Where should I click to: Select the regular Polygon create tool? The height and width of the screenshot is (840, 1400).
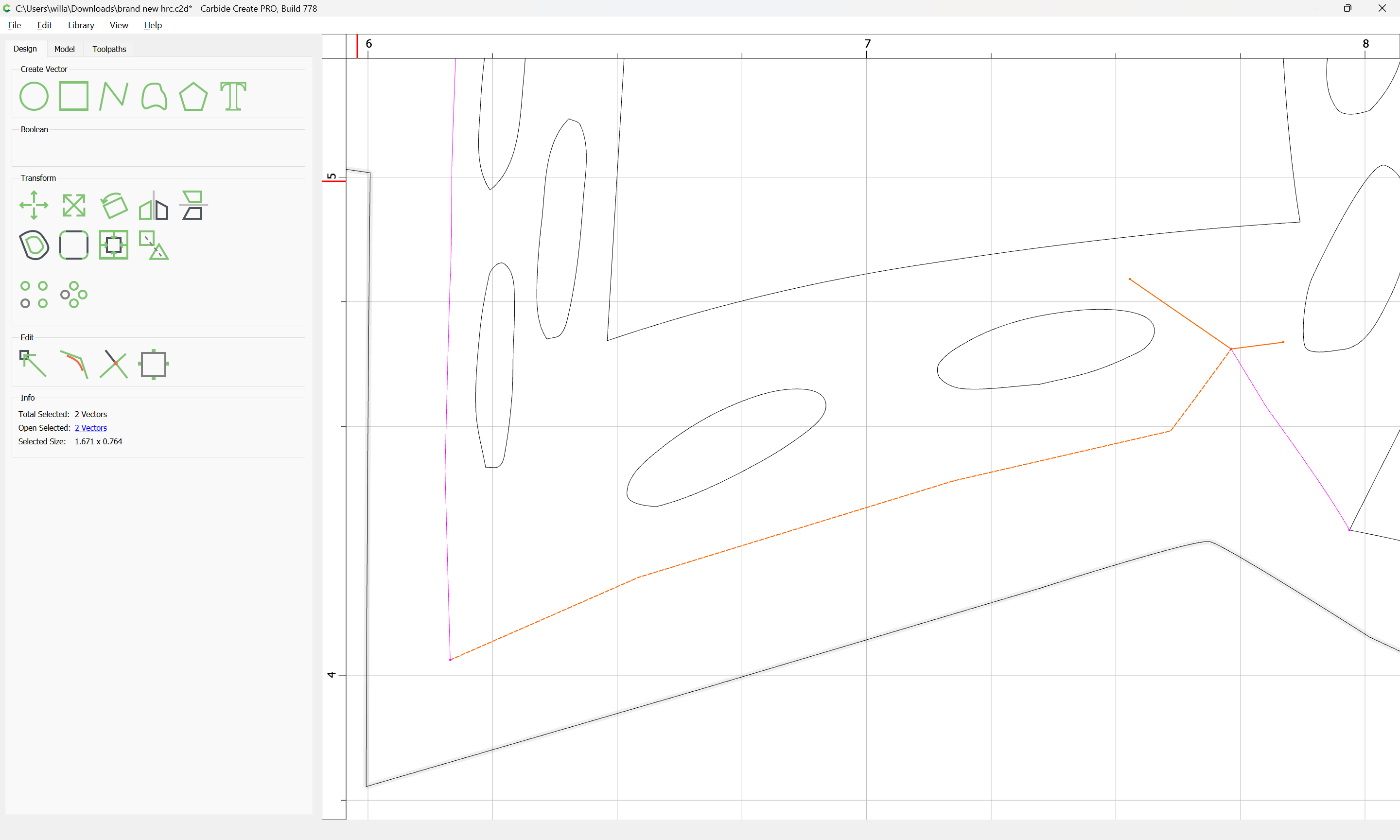coord(193,96)
